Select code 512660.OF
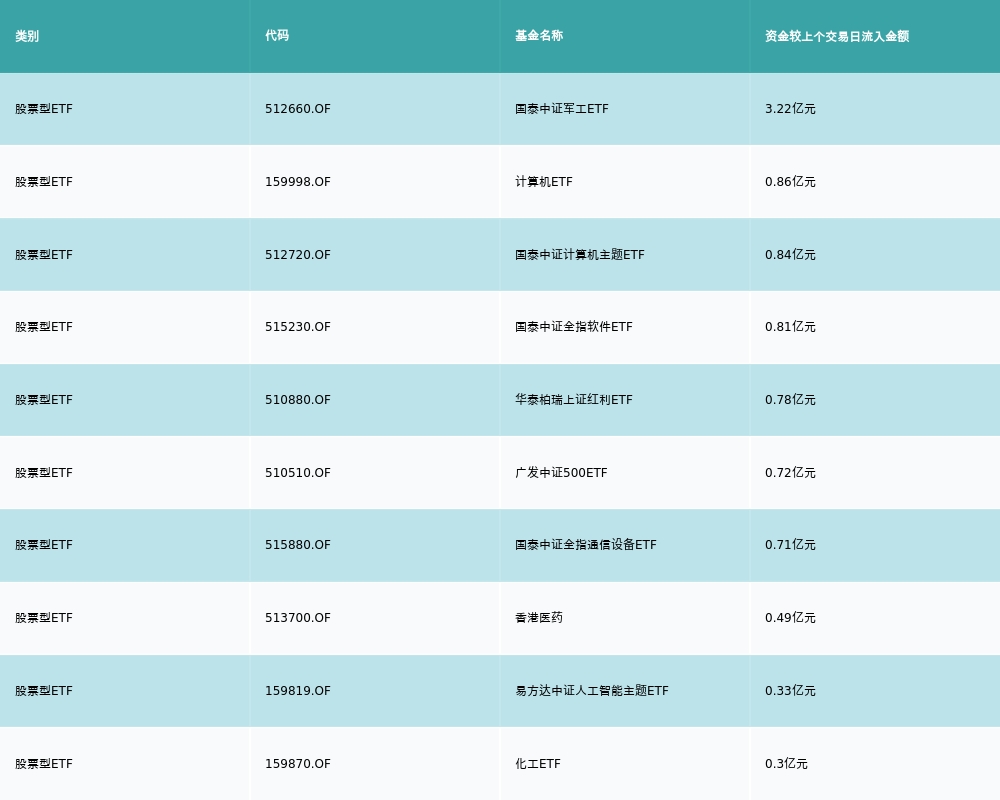1000x800 pixels. tap(298, 109)
